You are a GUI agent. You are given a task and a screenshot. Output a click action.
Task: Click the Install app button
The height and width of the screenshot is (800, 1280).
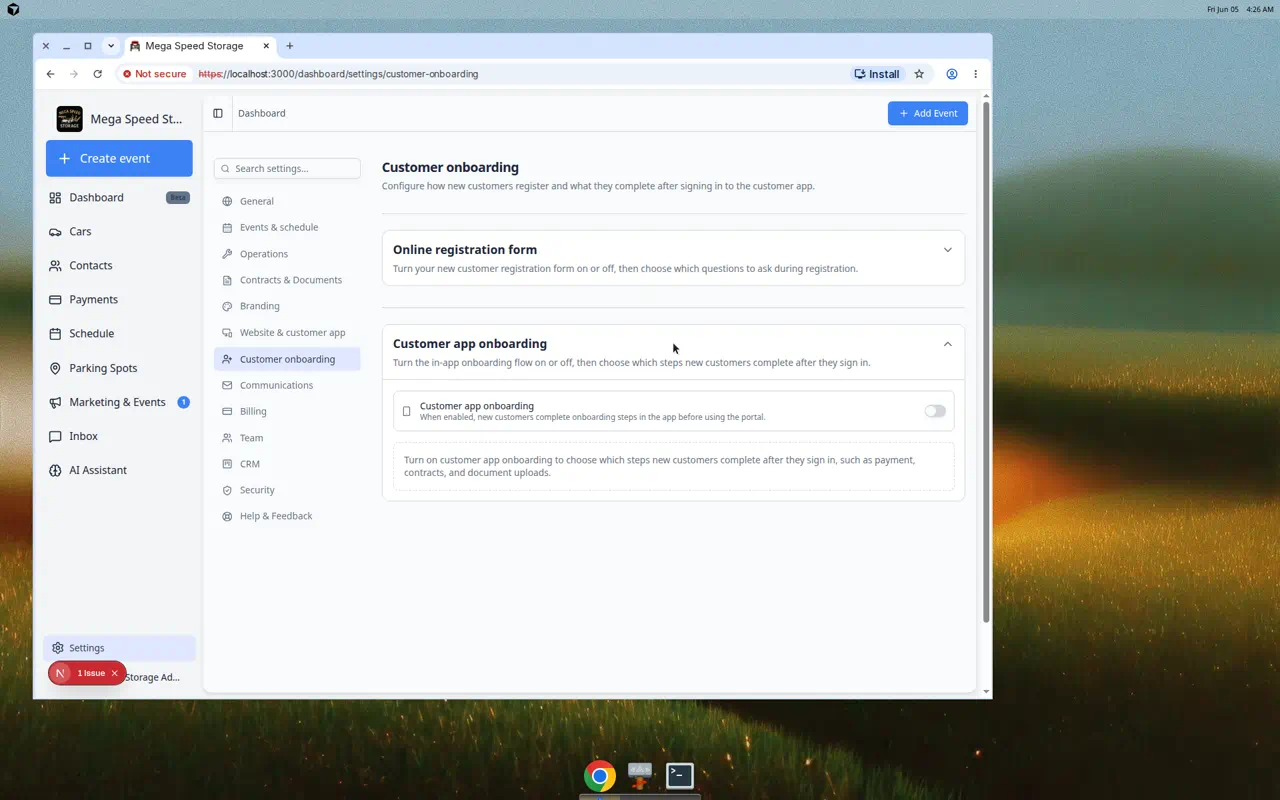click(877, 74)
